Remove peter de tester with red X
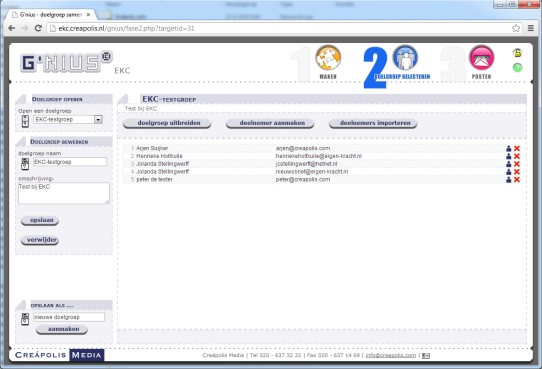 [517, 179]
